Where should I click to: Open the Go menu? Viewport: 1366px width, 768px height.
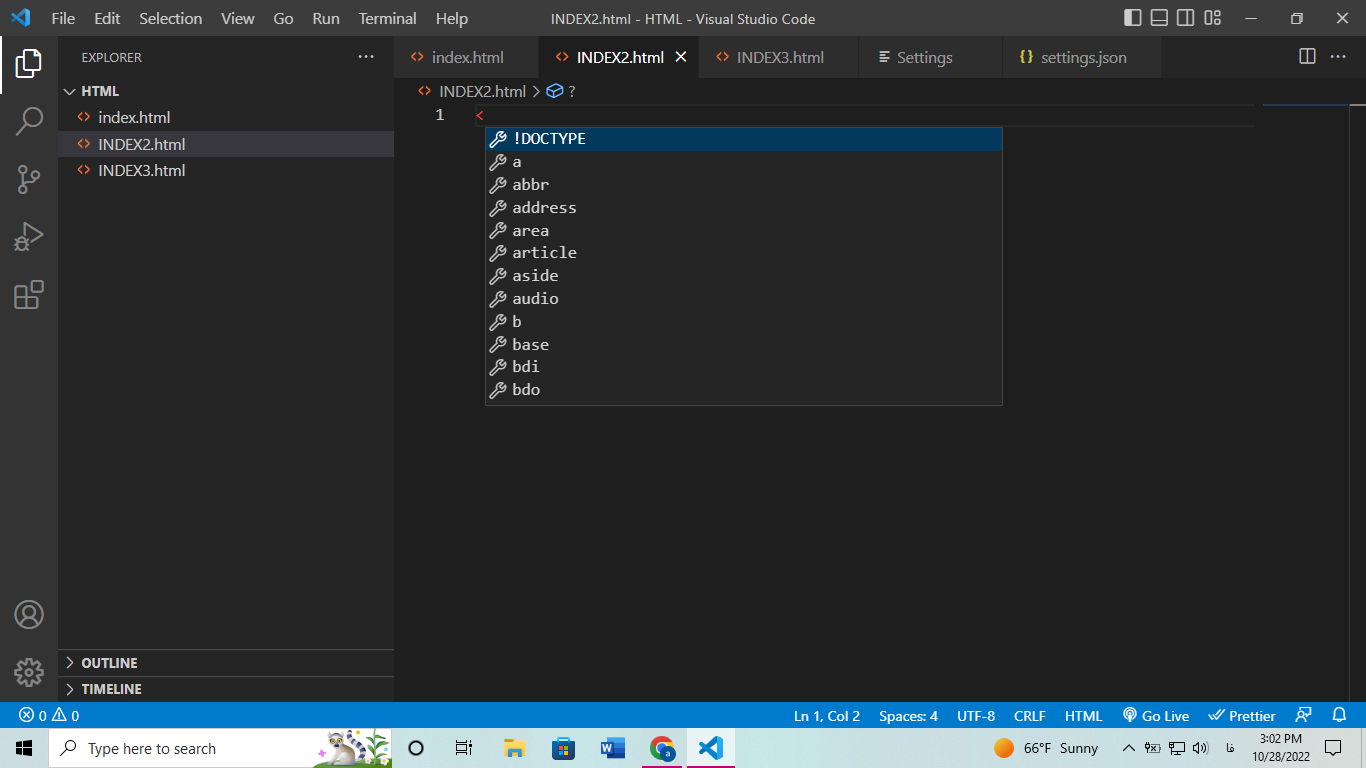tap(283, 19)
